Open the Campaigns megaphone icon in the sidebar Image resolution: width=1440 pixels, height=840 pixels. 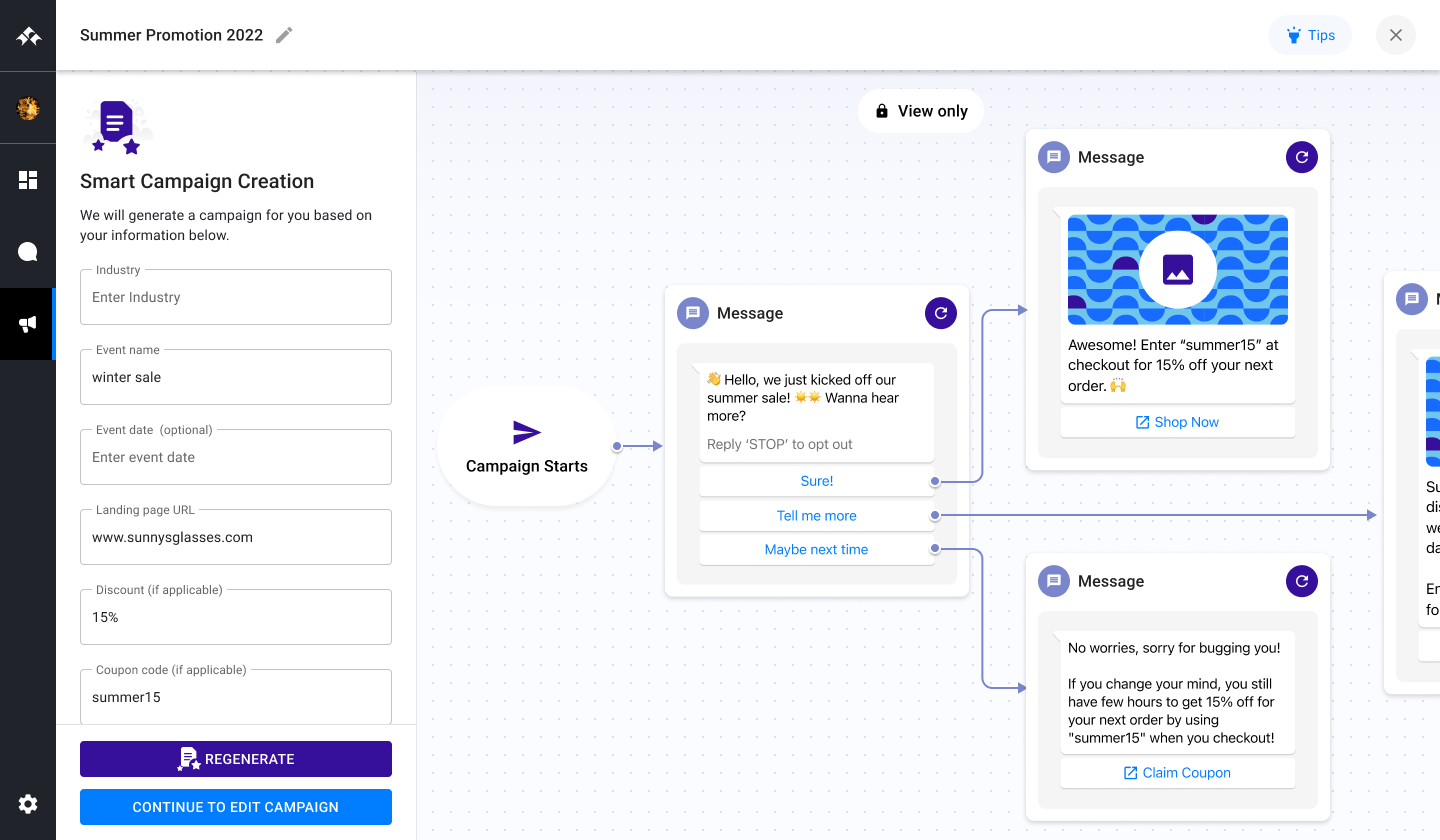pyautogui.click(x=27, y=324)
